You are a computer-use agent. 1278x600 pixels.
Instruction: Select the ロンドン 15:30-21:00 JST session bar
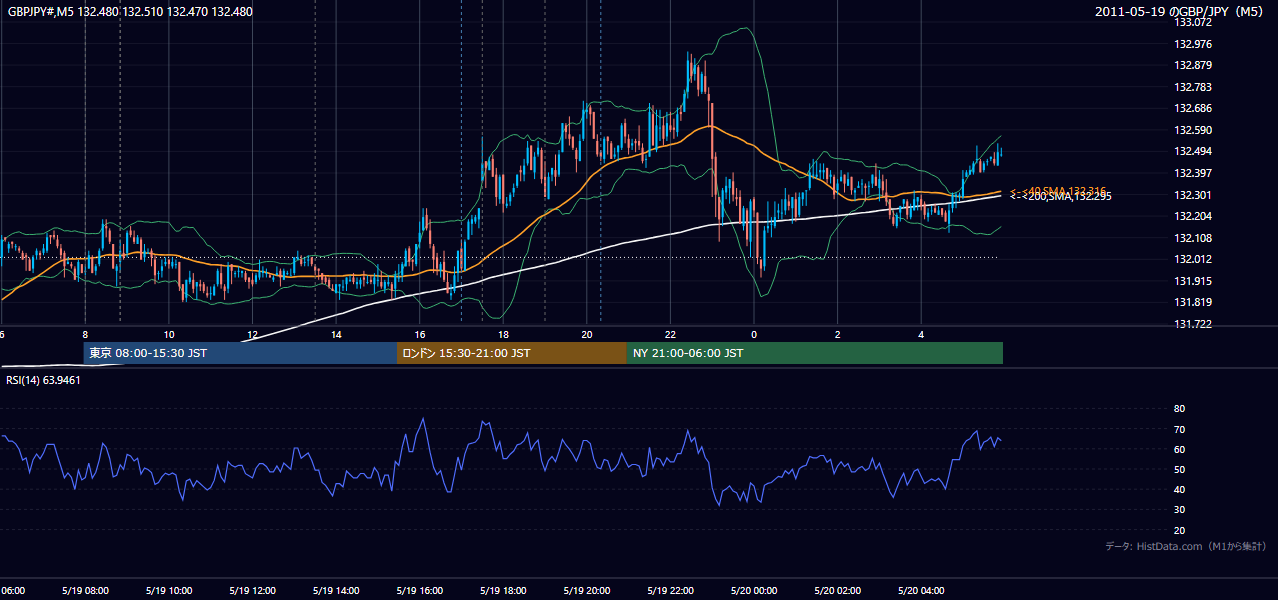coord(512,353)
